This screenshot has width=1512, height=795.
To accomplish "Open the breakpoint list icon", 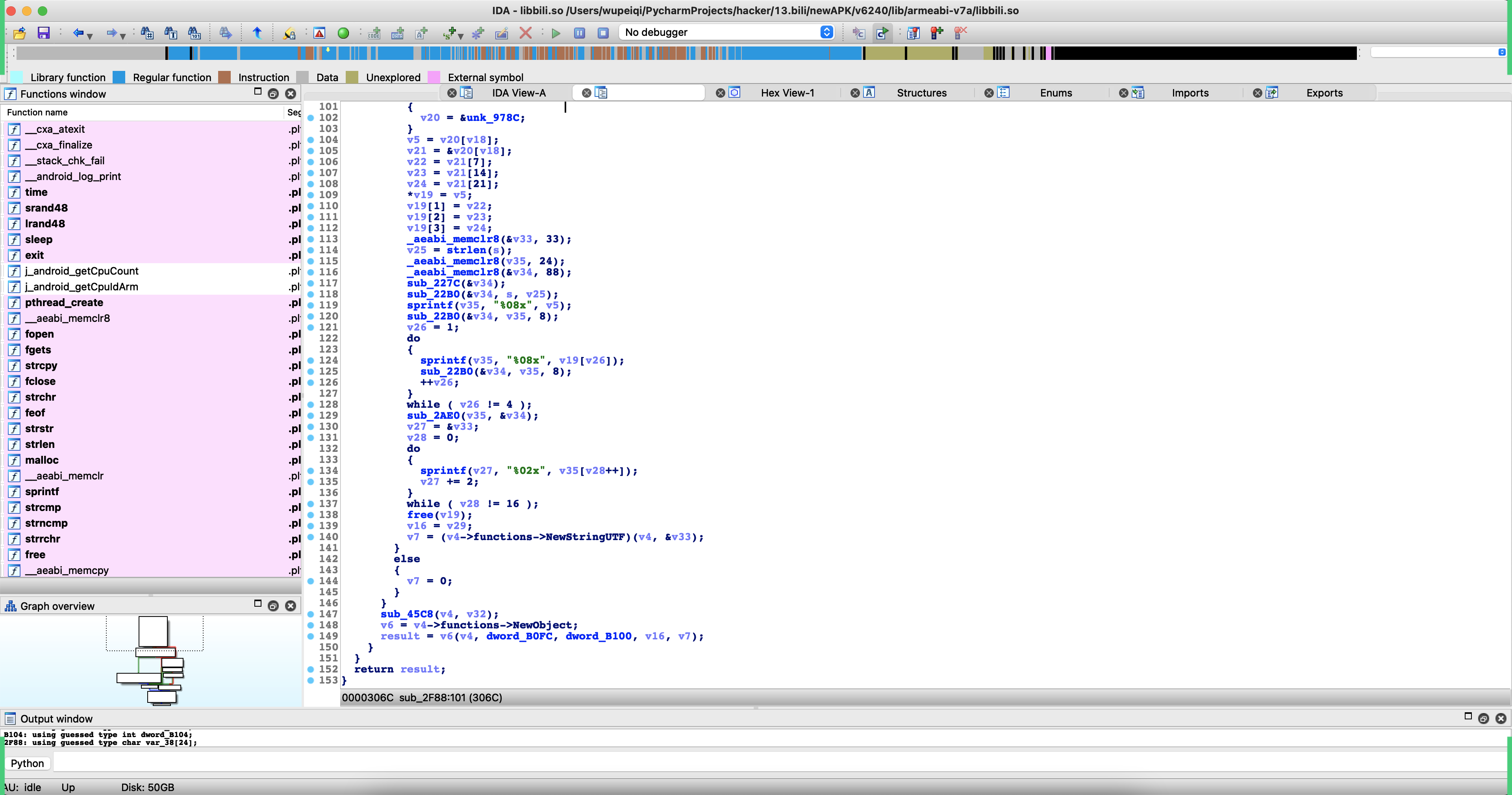I will (x=913, y=33).
